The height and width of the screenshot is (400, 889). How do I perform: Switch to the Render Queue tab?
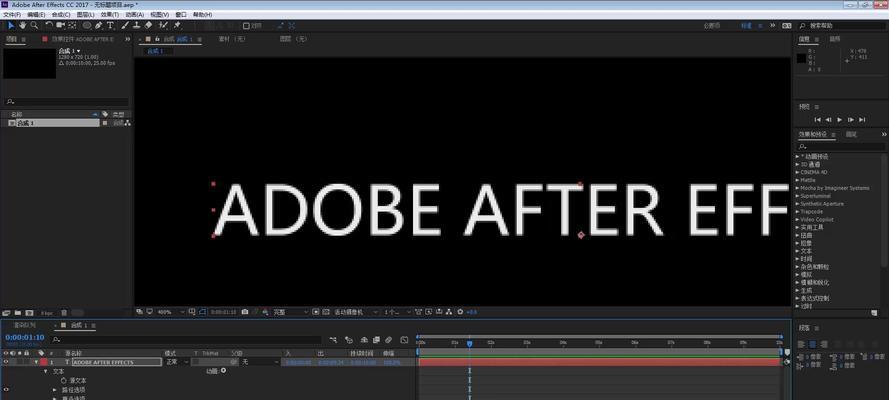(24, 325)
